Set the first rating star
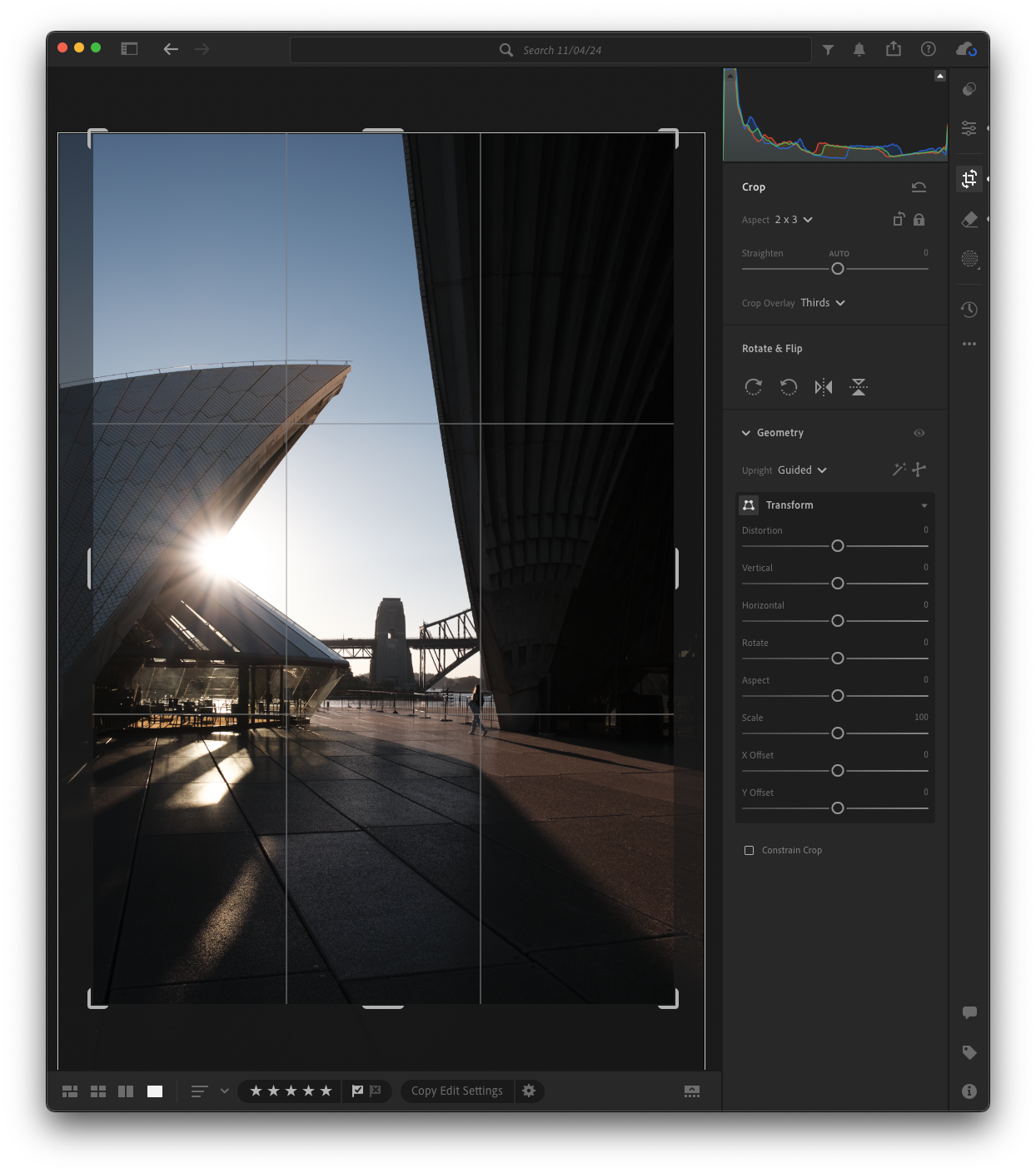The image size is (1036, 1173). [256, 1091]
